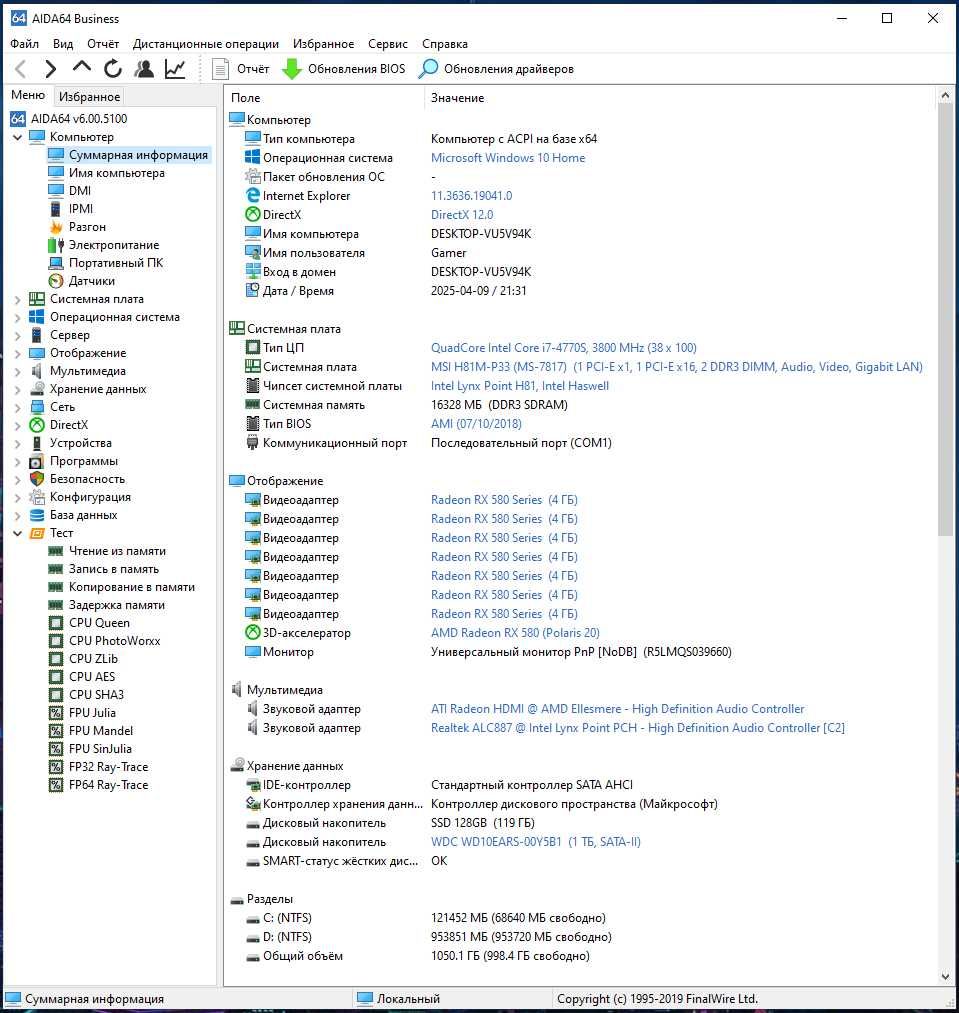The image size is (959, 1013).
Task: Open the Отчёт menu in menu bar
Action: pos(103,44)
